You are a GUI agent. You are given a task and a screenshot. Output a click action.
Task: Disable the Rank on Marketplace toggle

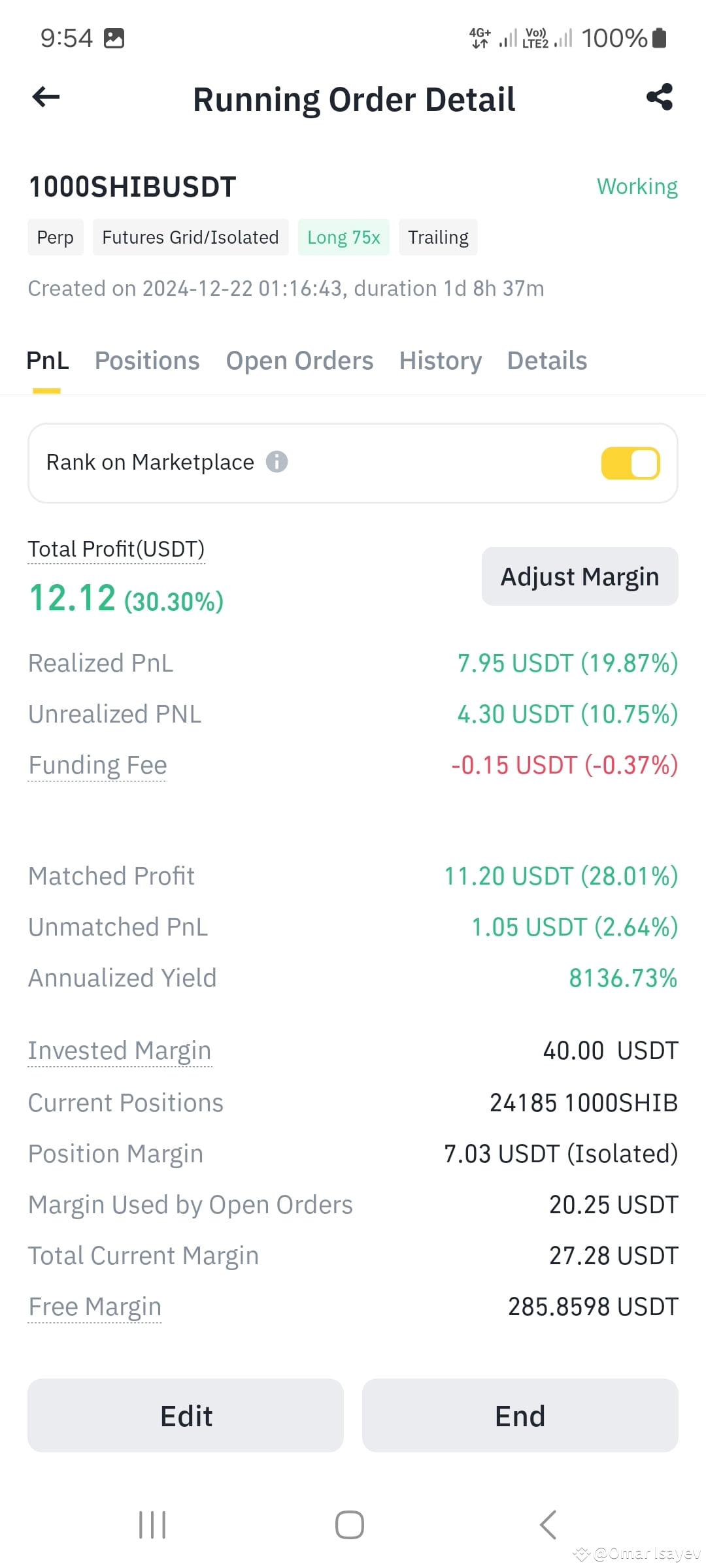[630, 463]
